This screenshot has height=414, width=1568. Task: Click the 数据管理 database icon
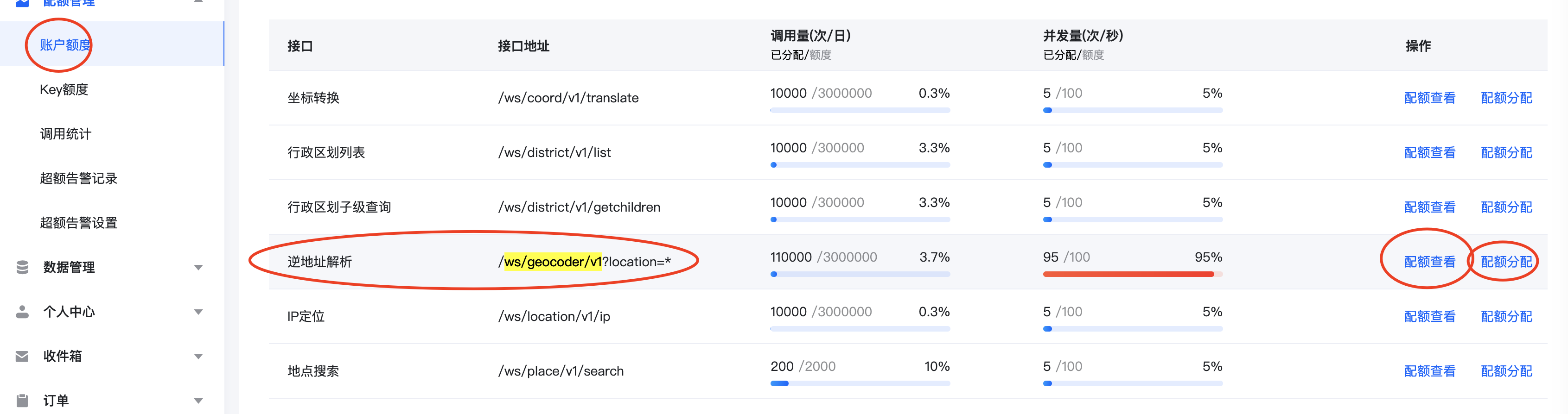click(x=23, y=268)
